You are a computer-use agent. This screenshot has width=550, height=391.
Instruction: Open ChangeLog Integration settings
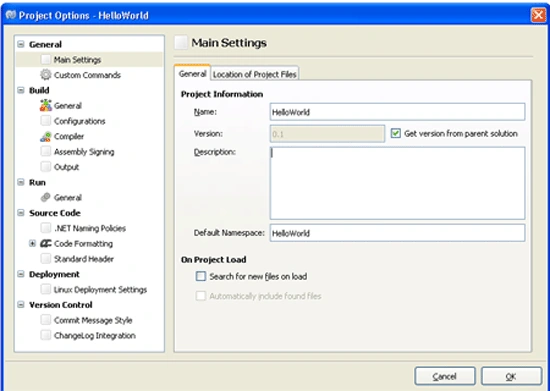[x=95, y=335]
